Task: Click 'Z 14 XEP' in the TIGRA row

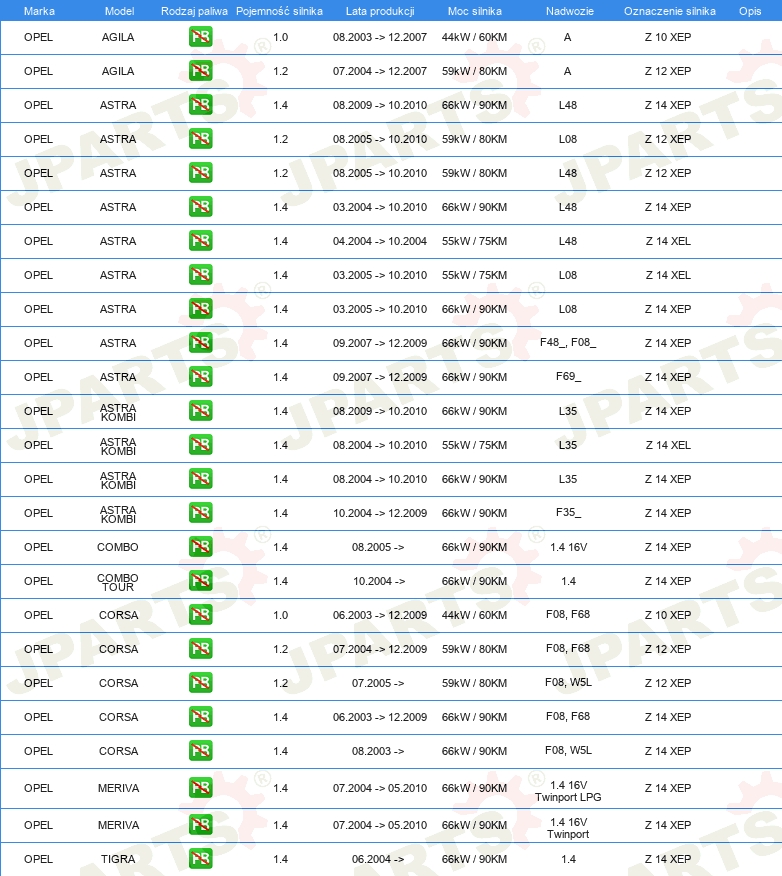Action: point(668,859)
